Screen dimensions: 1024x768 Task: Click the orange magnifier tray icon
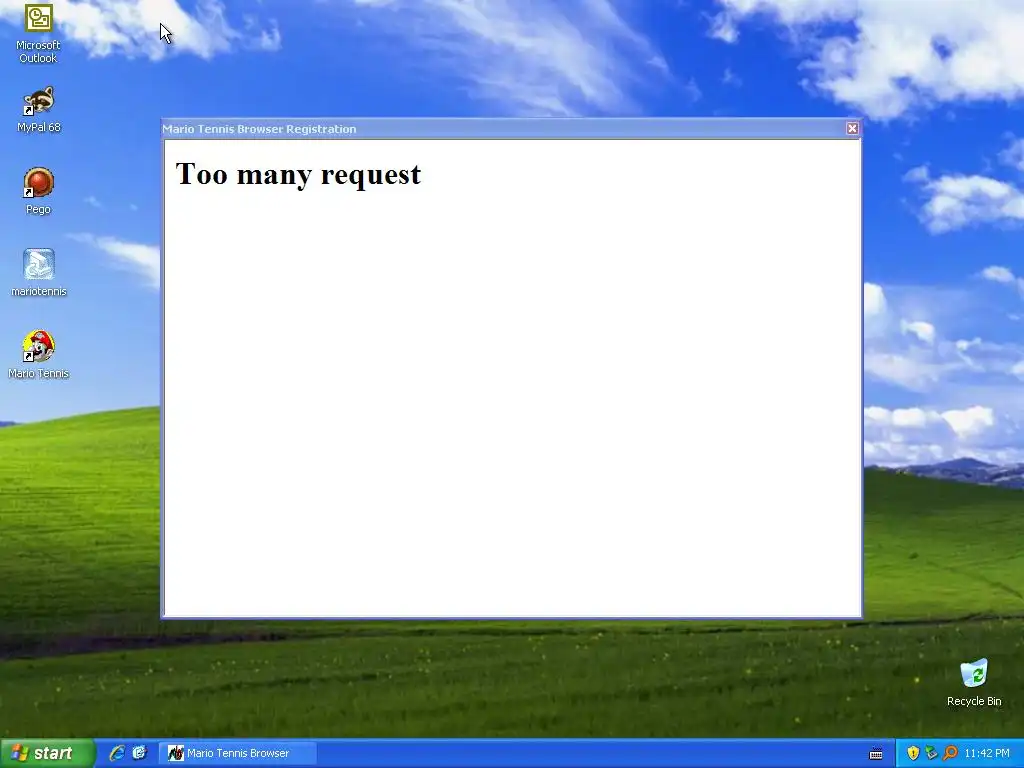coord(950,753)
